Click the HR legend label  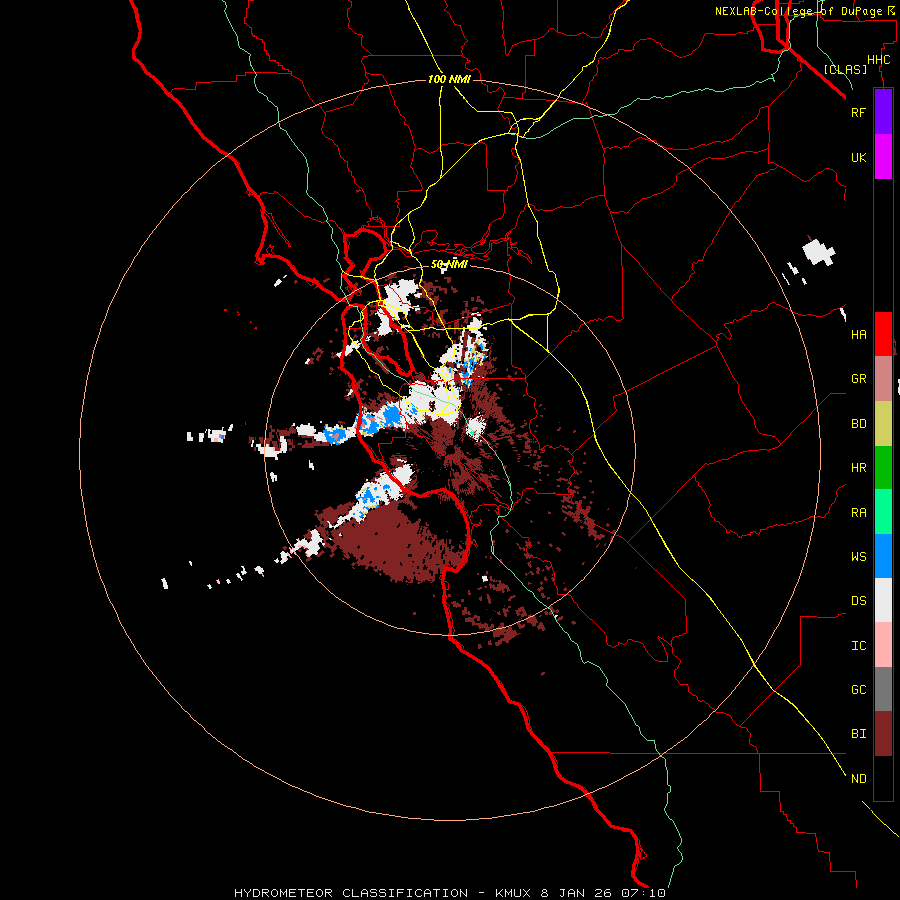click(858, 468)
